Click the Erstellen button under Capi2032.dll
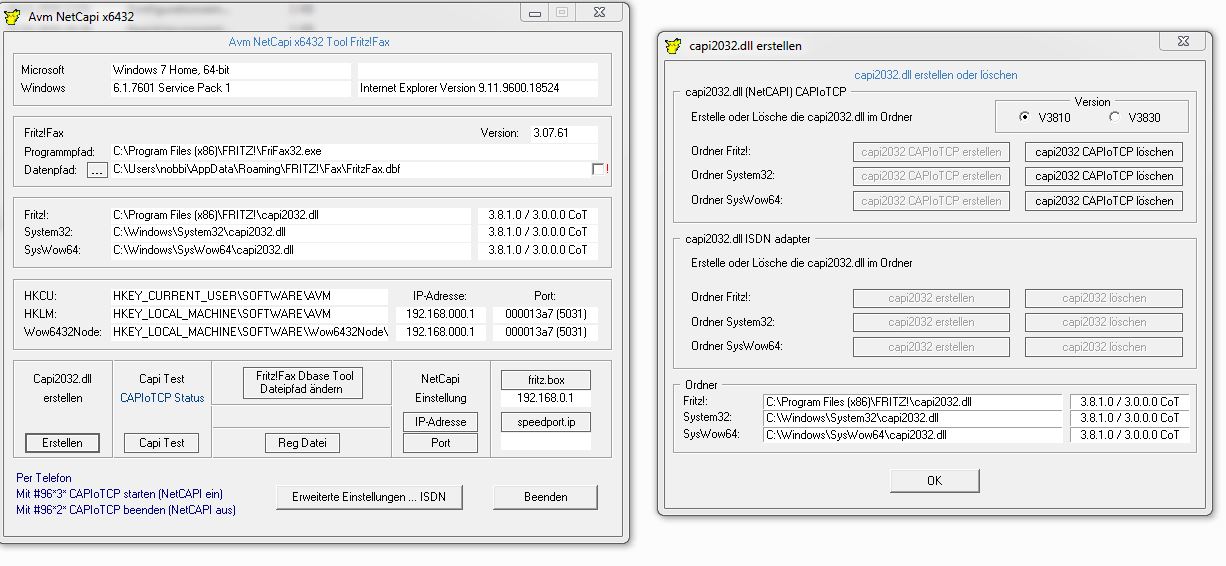 [62, 442]
